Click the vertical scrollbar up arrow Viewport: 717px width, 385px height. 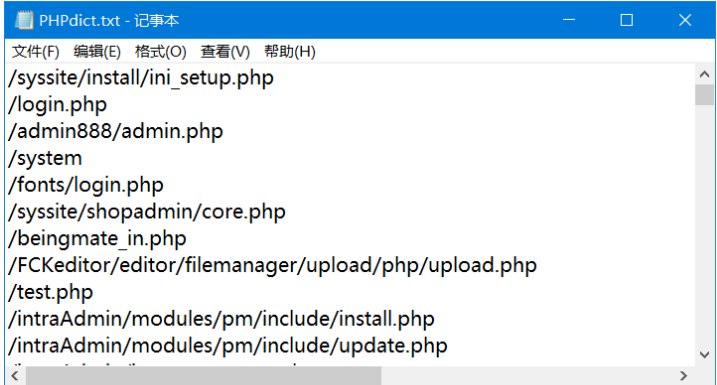(705, 75)
